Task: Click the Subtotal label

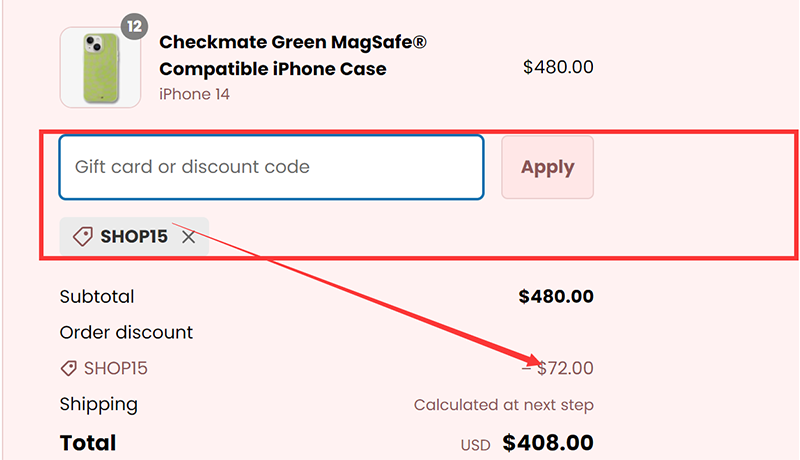Action: (97, 296)
